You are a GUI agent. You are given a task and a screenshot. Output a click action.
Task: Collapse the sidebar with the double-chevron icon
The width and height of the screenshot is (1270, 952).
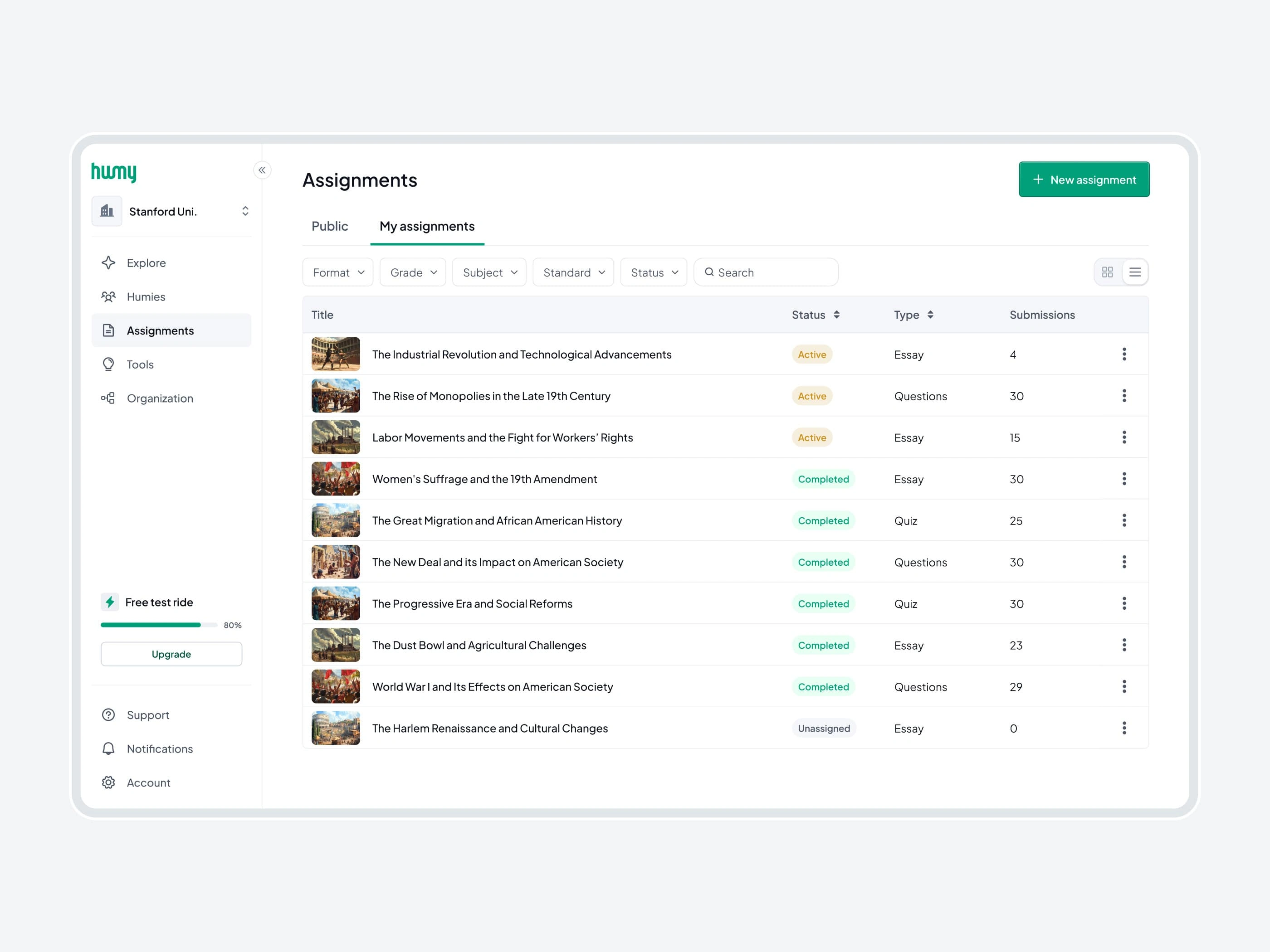262,170
